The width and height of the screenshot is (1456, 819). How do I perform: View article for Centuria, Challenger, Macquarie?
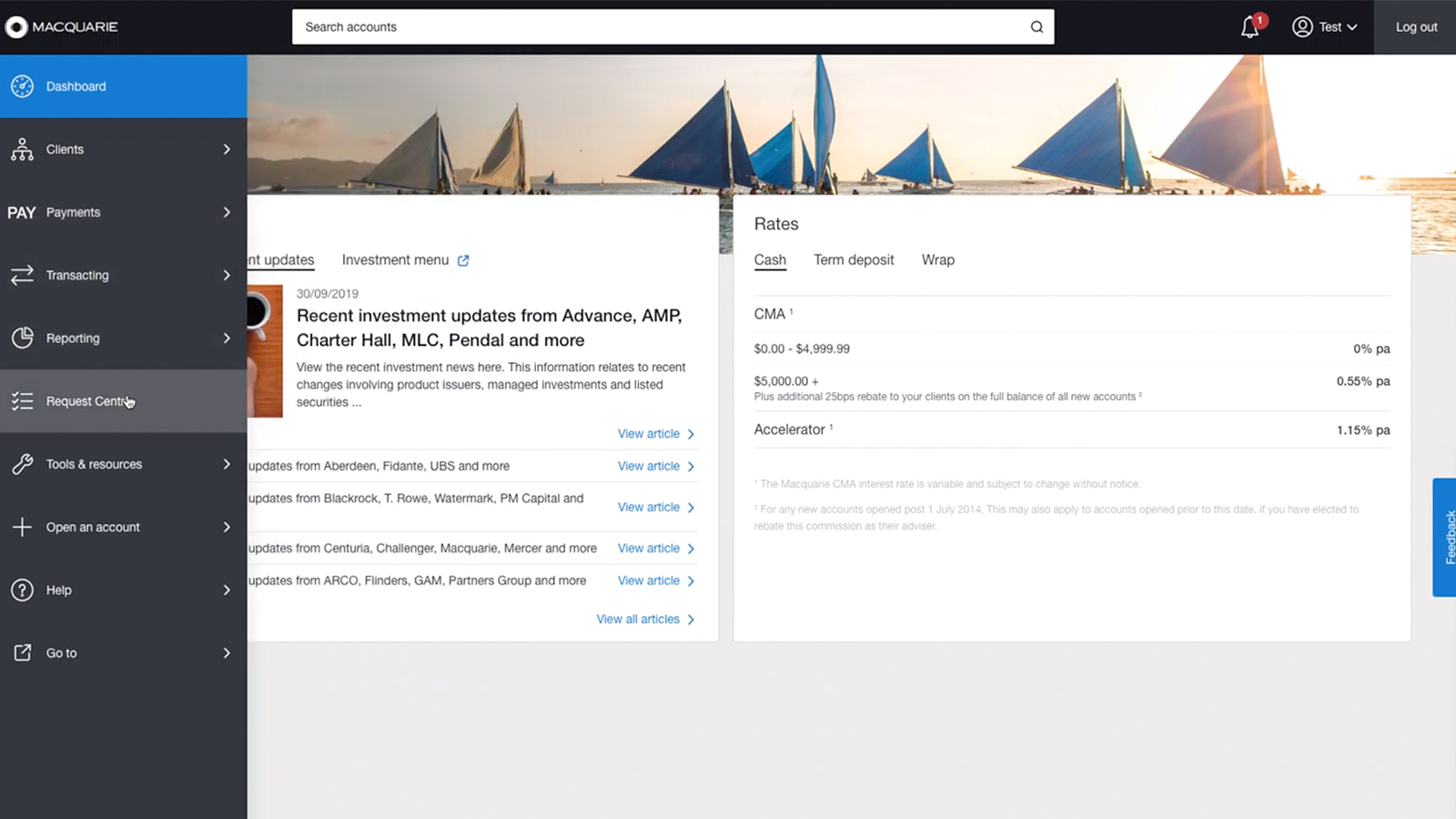pyautogui.click(x=656, y=549)
